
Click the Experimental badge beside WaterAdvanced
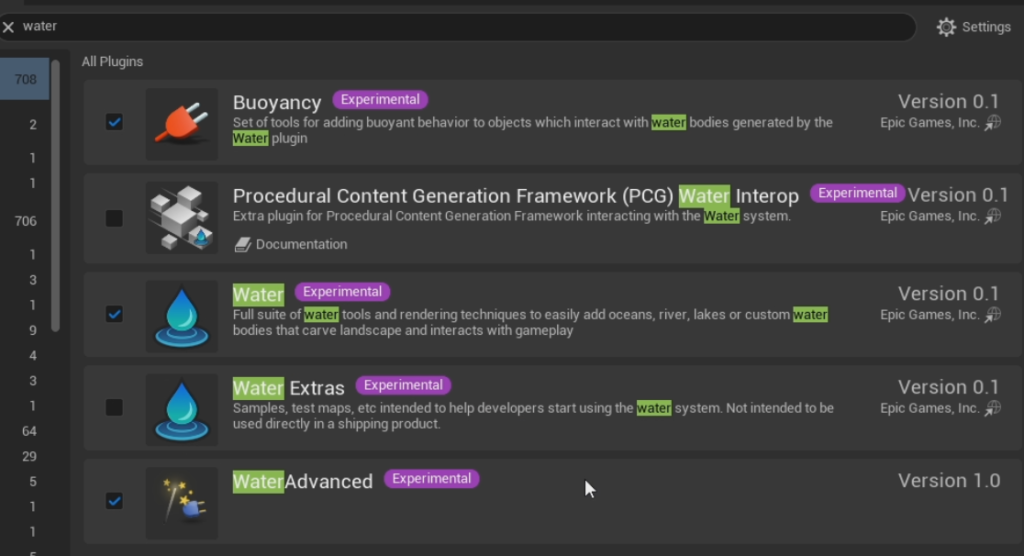[x=431, y=478]
